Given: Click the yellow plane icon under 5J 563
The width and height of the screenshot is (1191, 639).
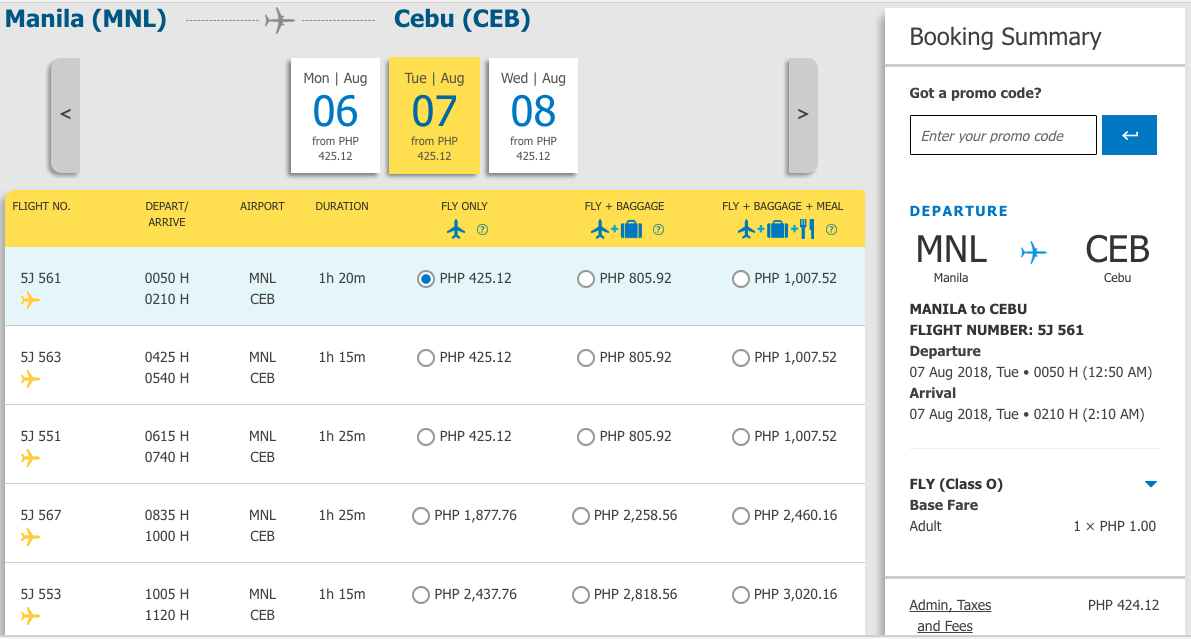Looking at the screenshot, I should click(x=30, y=379).
